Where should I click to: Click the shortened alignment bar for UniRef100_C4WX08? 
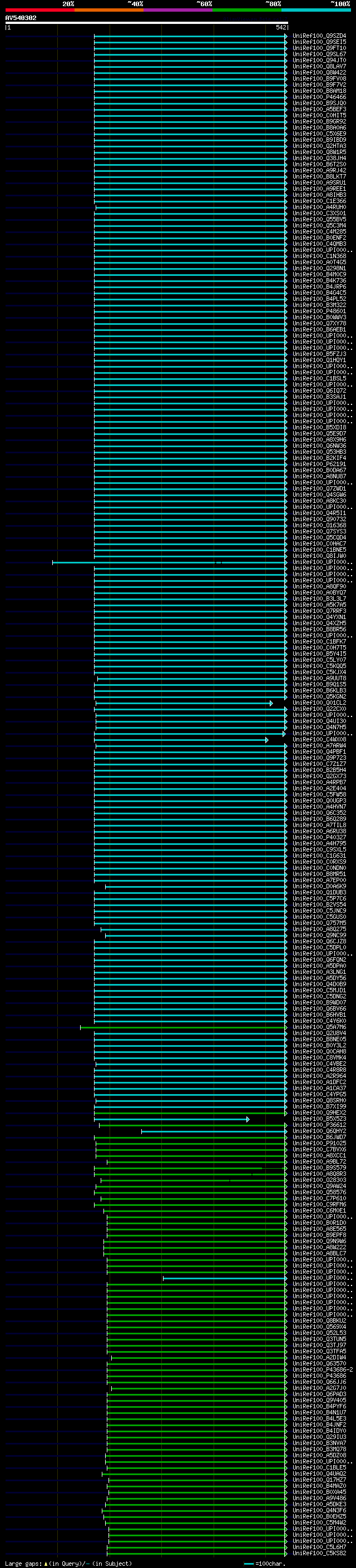181,740
